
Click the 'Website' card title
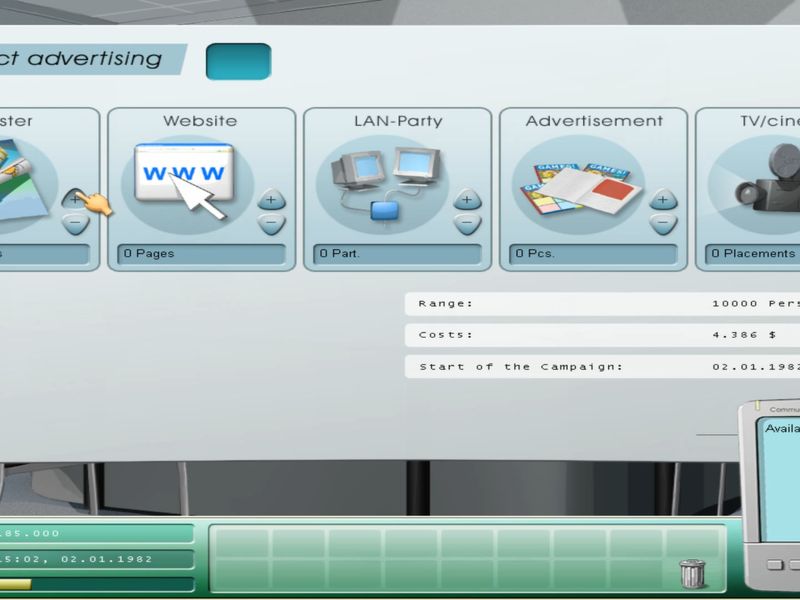201,121
